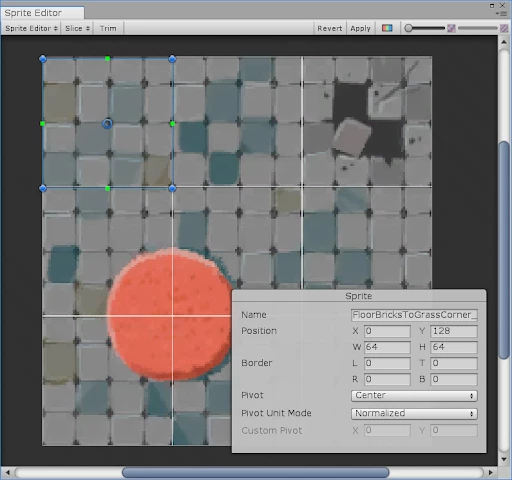Click the Trim button
Screen dimensions: 512x480
pyautogui.click(x=108, y=28)
